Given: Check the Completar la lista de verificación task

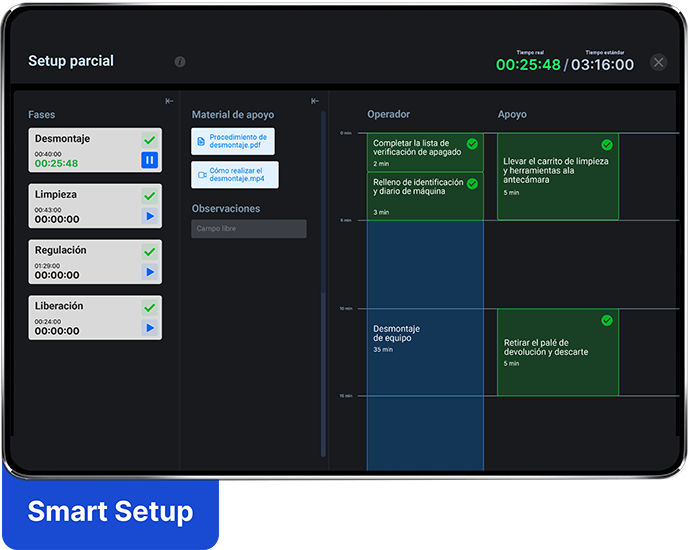Looking at the screenshot, I should tap(472, 144).
